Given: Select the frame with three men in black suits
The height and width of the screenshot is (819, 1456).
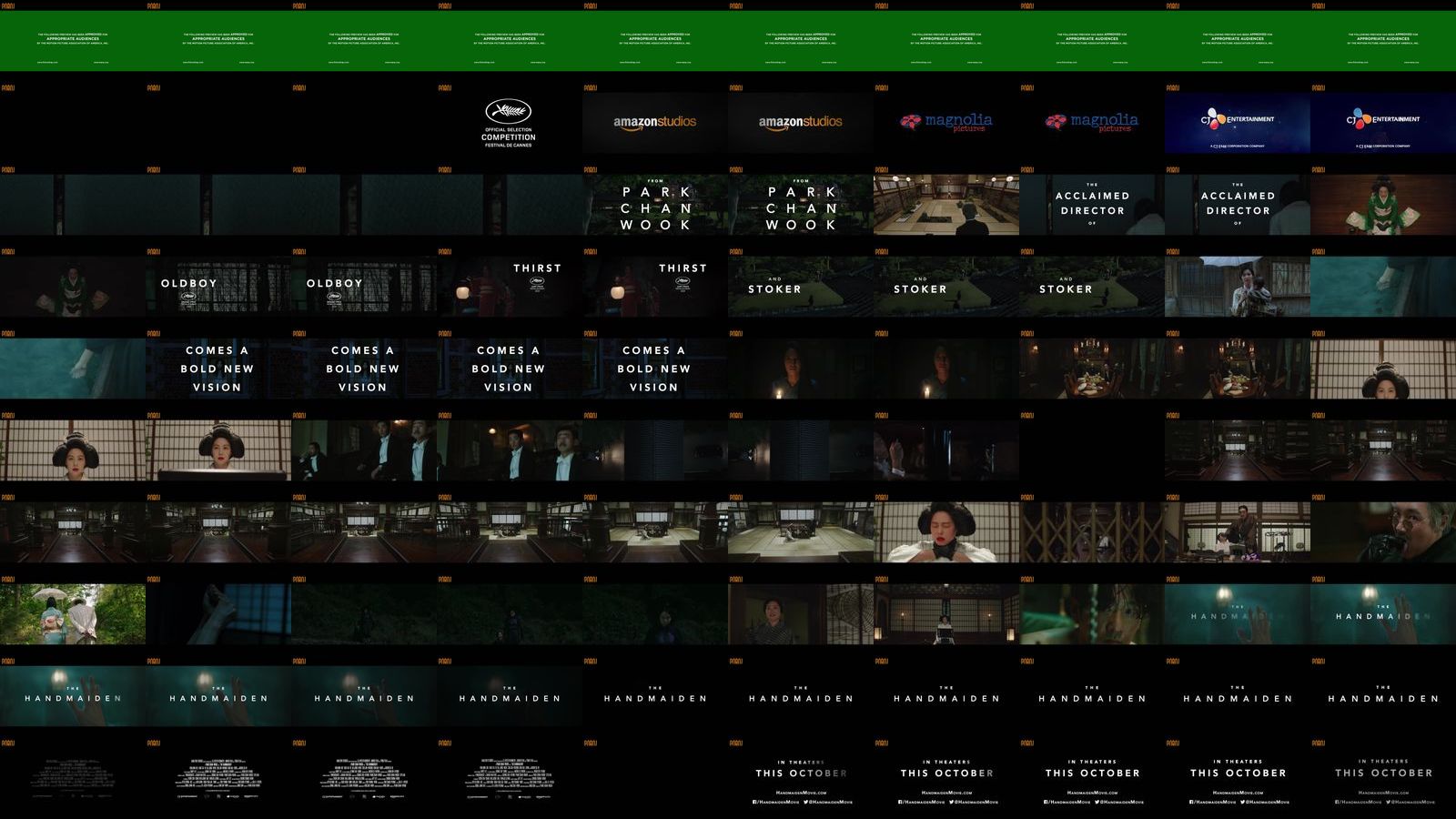Looking at the screenshot, I should 363,450.
